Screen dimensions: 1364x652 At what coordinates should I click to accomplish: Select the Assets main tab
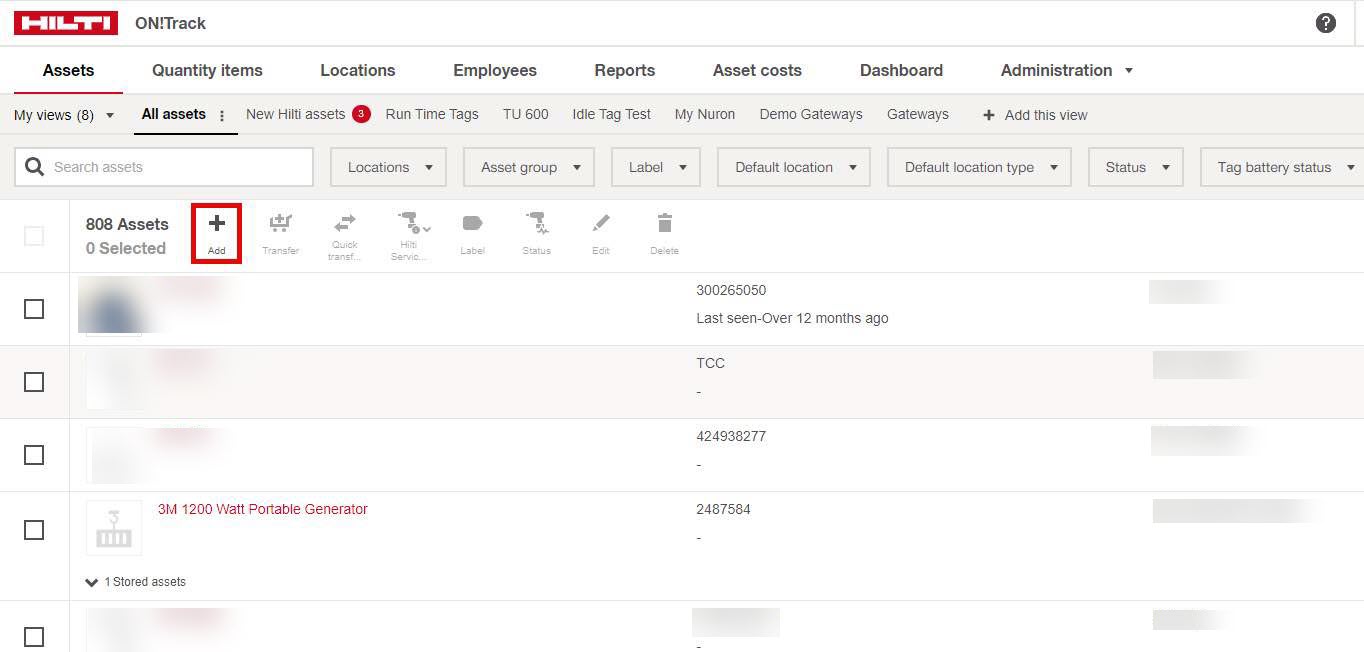click(x=68, y=70)
